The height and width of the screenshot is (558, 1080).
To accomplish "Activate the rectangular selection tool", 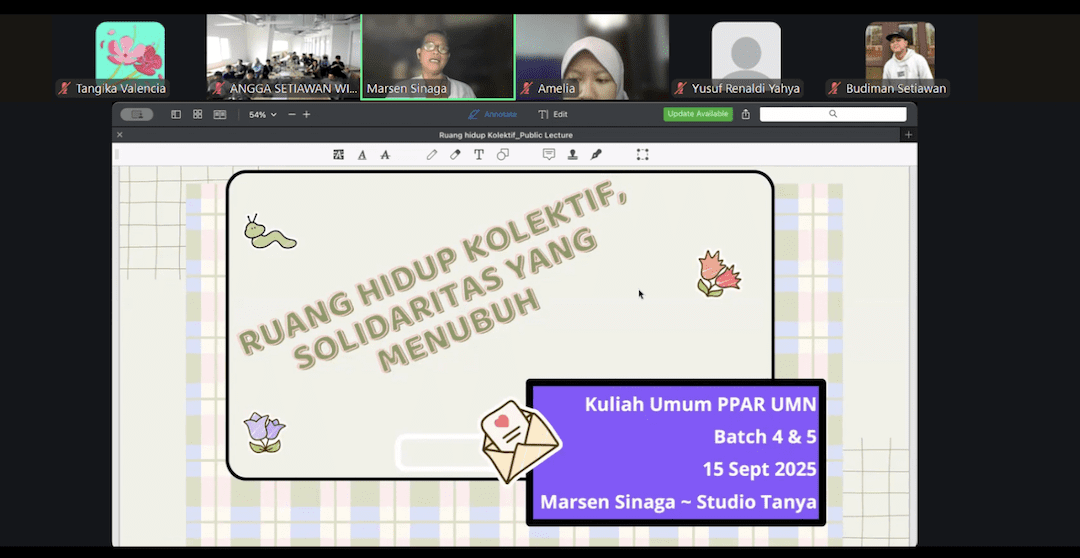I will pyautogui.click(x=642, y=155).
